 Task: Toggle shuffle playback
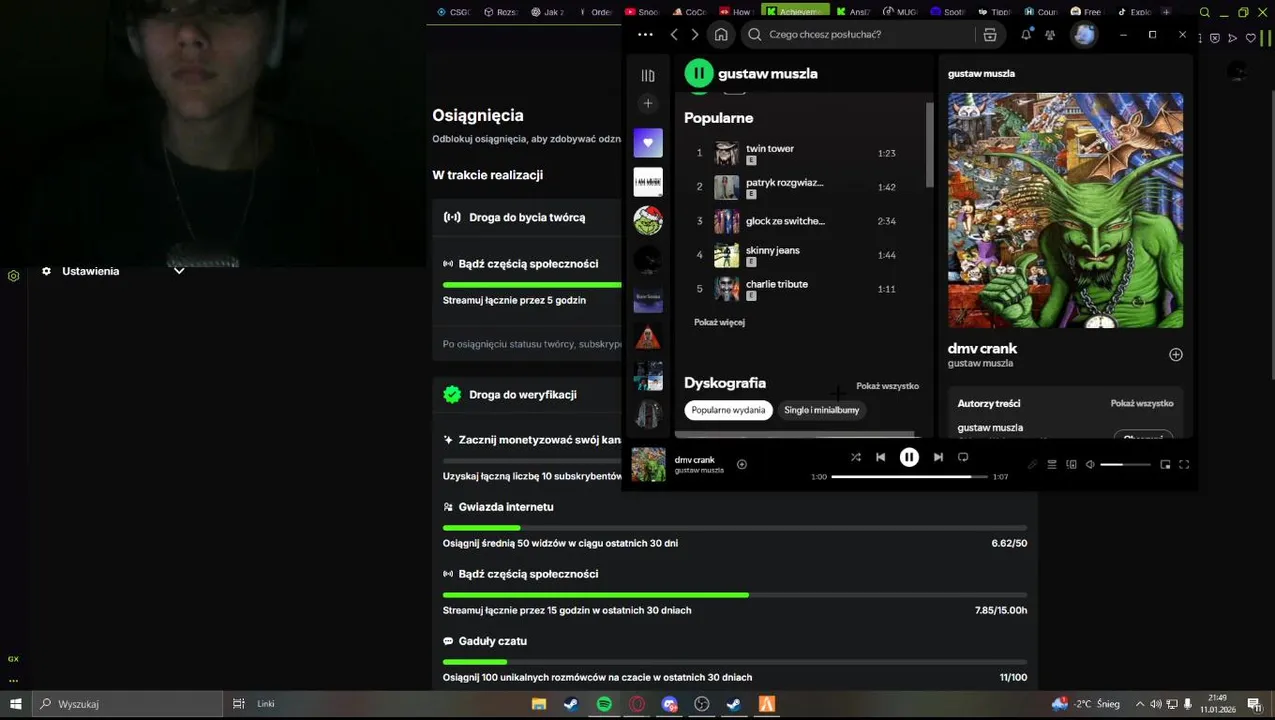click(856, 457)
